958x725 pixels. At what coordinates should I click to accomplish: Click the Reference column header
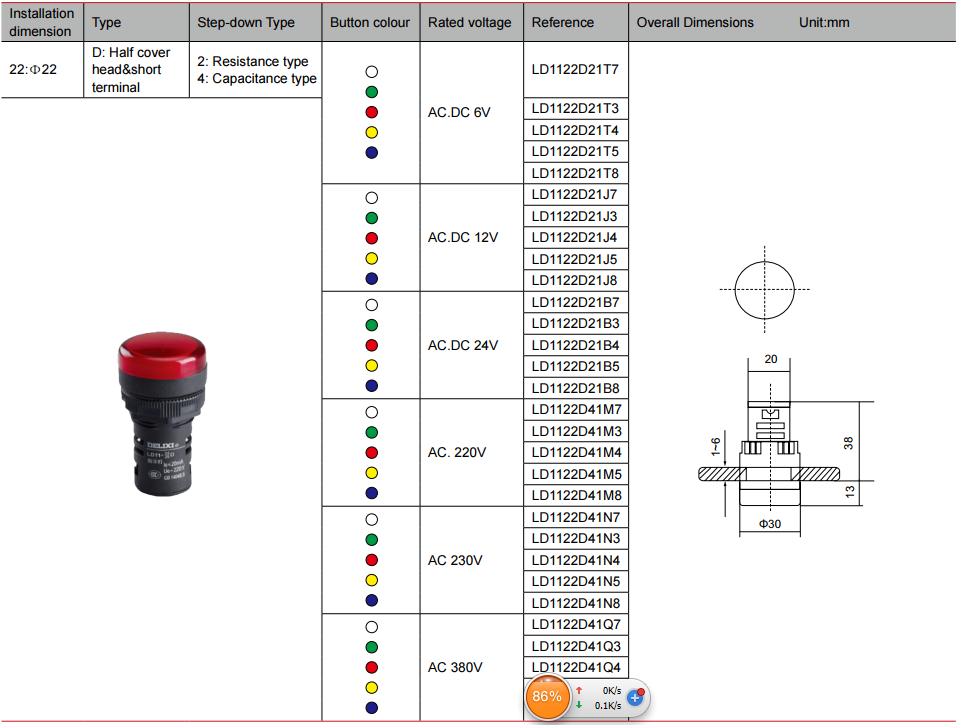576,23
